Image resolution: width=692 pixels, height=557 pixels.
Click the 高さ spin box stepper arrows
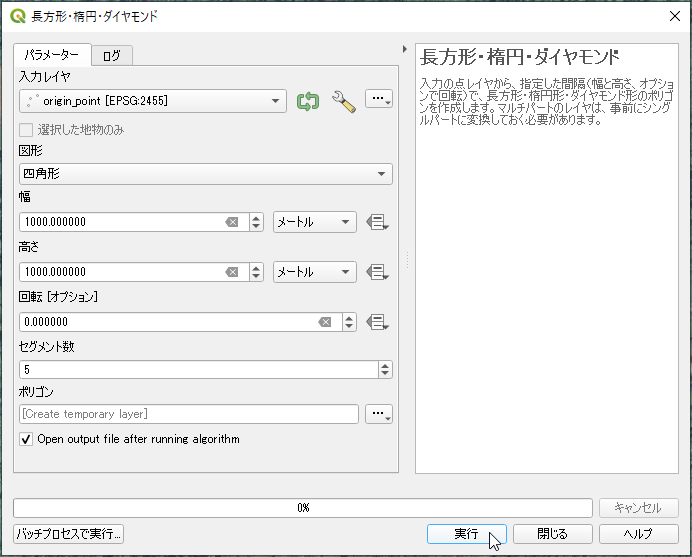click(256, 272)
